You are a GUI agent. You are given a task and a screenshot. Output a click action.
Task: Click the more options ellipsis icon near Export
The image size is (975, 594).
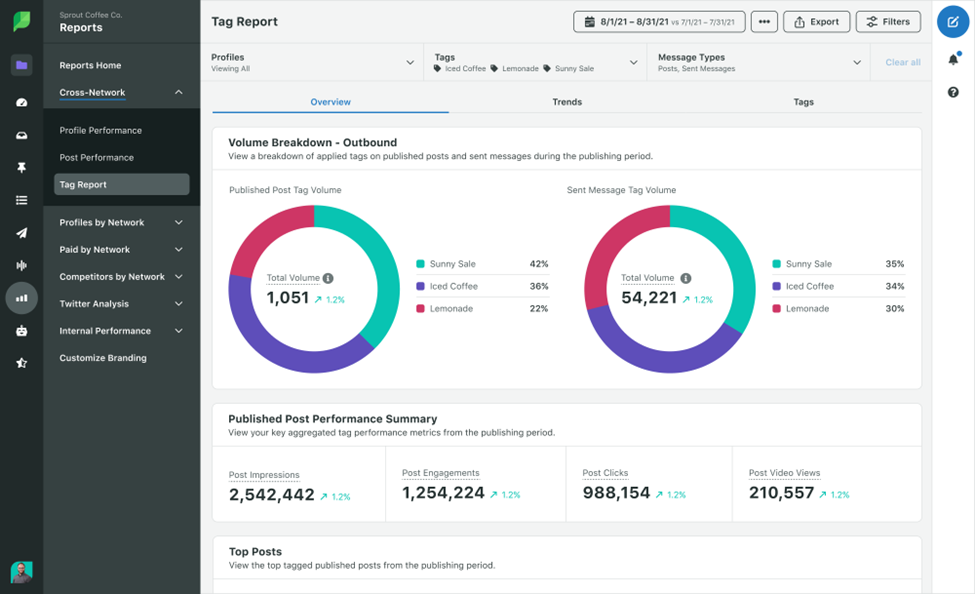[764, 21]
